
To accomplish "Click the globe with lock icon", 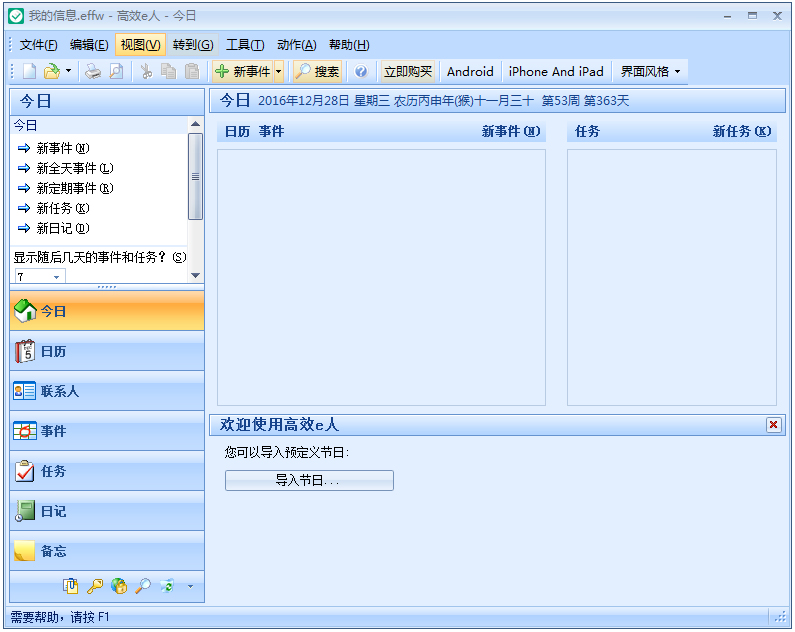I will [x=119, y=586].
